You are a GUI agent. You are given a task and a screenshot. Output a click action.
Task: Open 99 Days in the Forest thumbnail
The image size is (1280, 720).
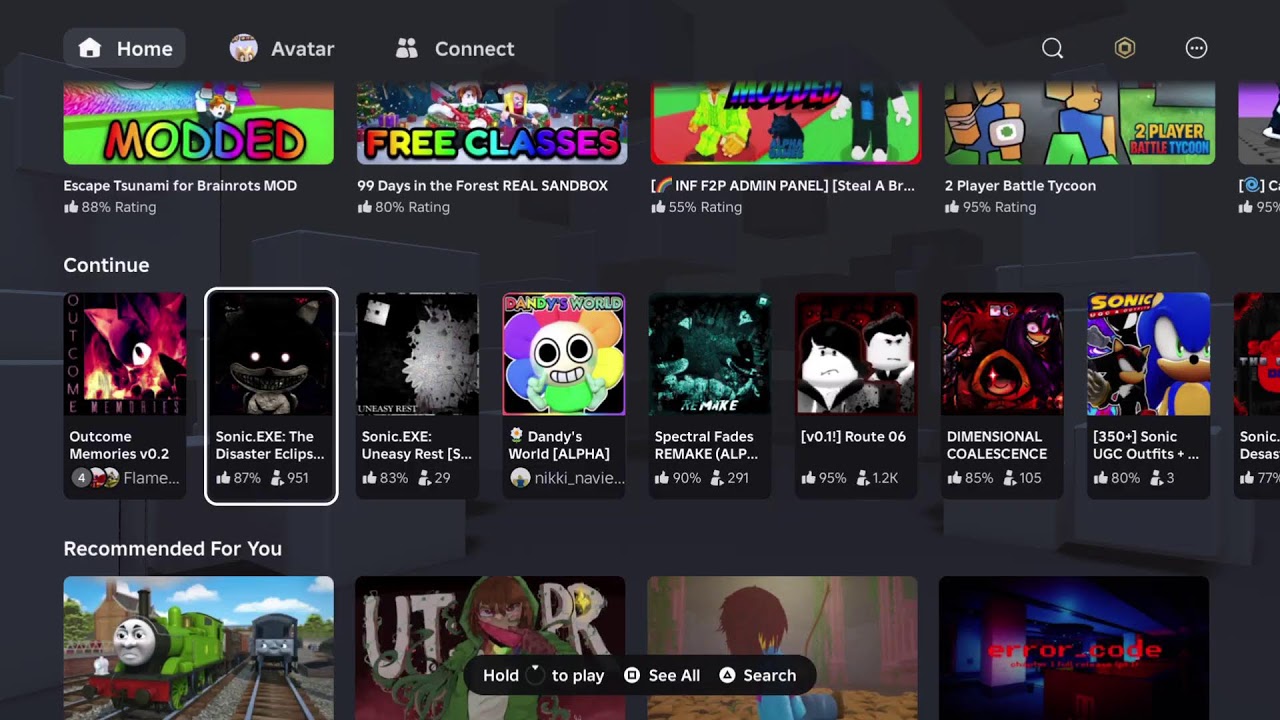(x=492, y=123)
